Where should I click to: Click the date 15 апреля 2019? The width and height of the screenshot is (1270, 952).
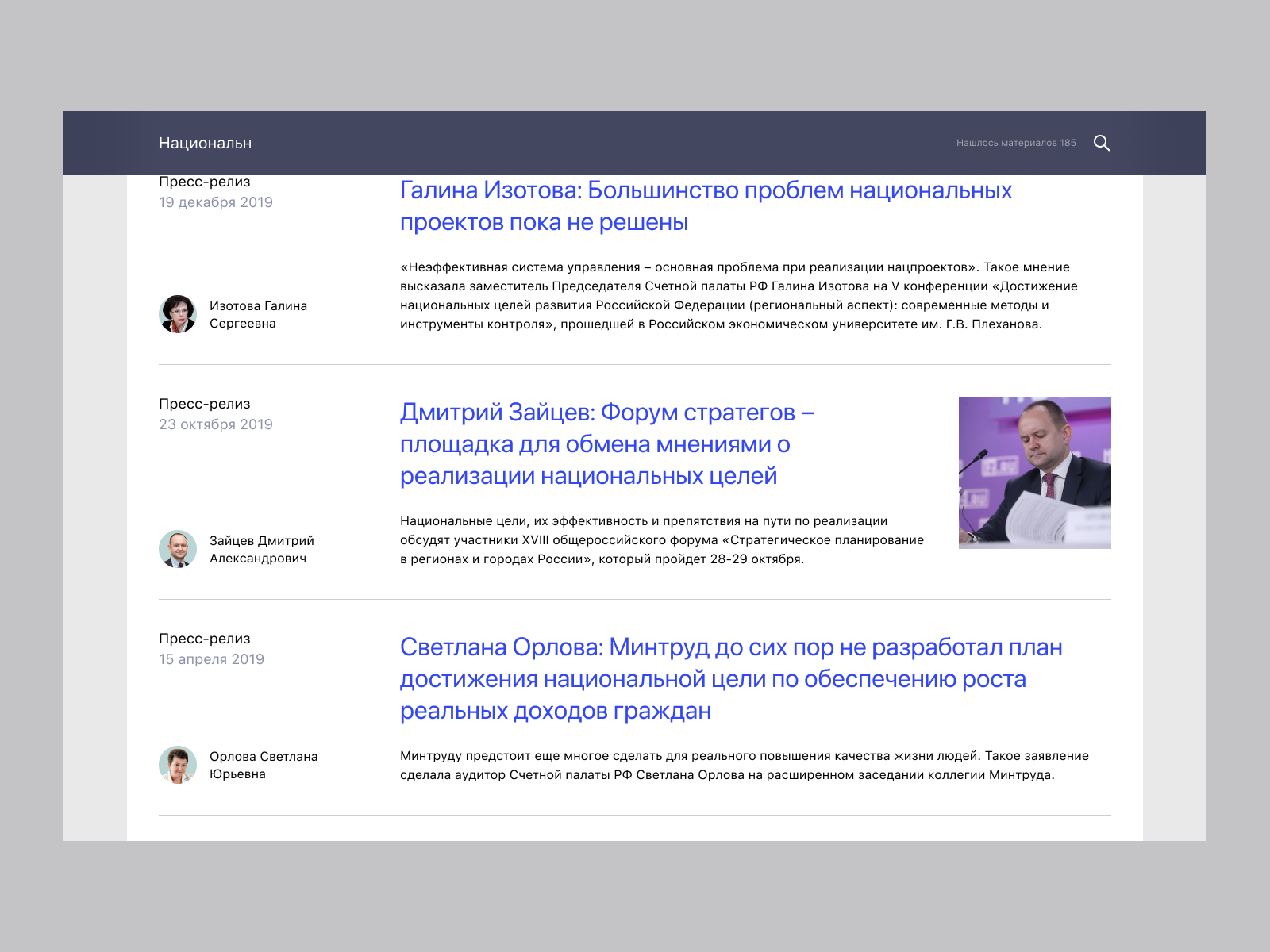pos(211,659)
